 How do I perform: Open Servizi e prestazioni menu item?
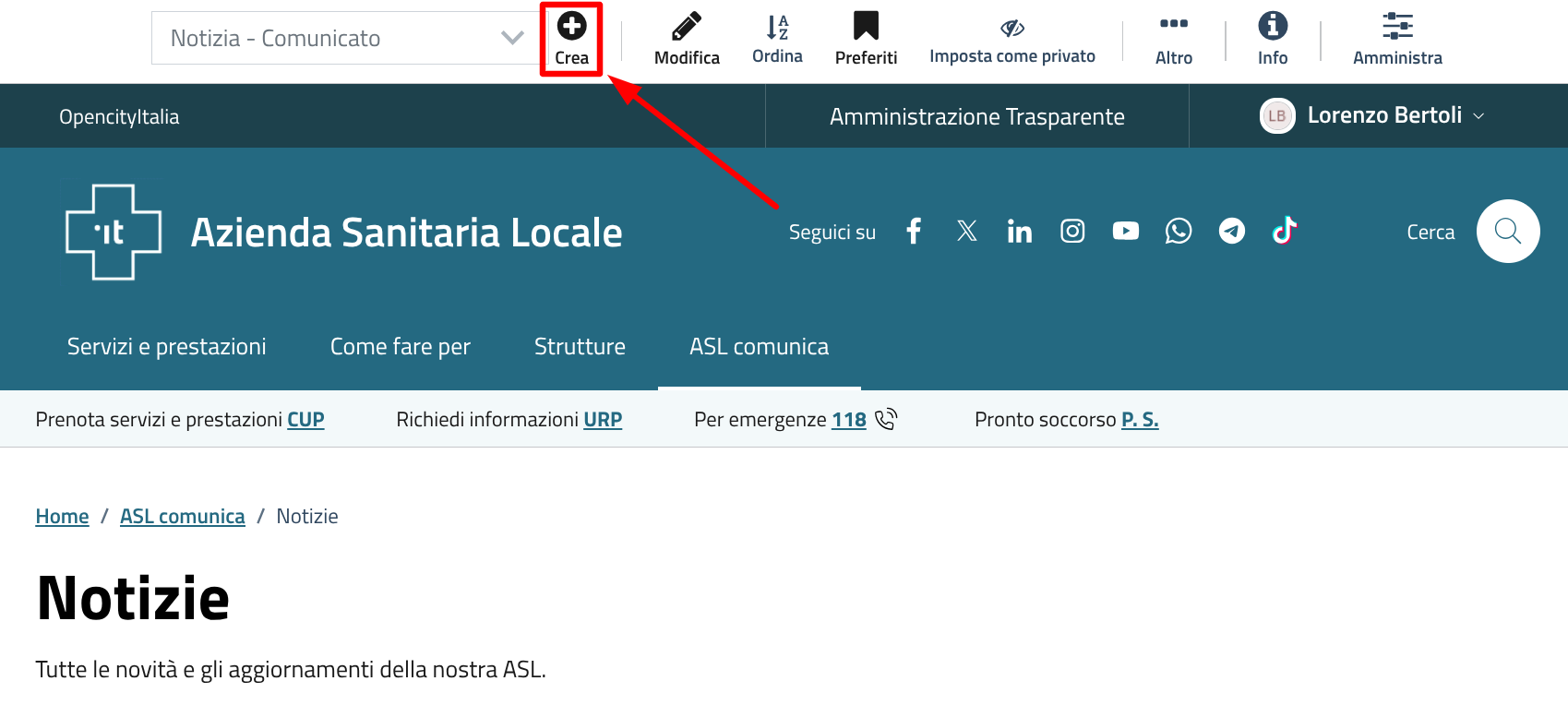166,347
